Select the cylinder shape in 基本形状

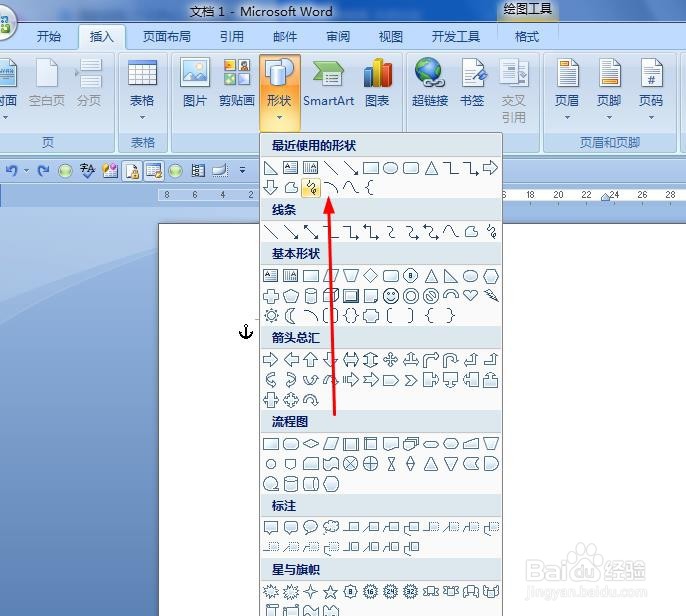click(311, 296)
